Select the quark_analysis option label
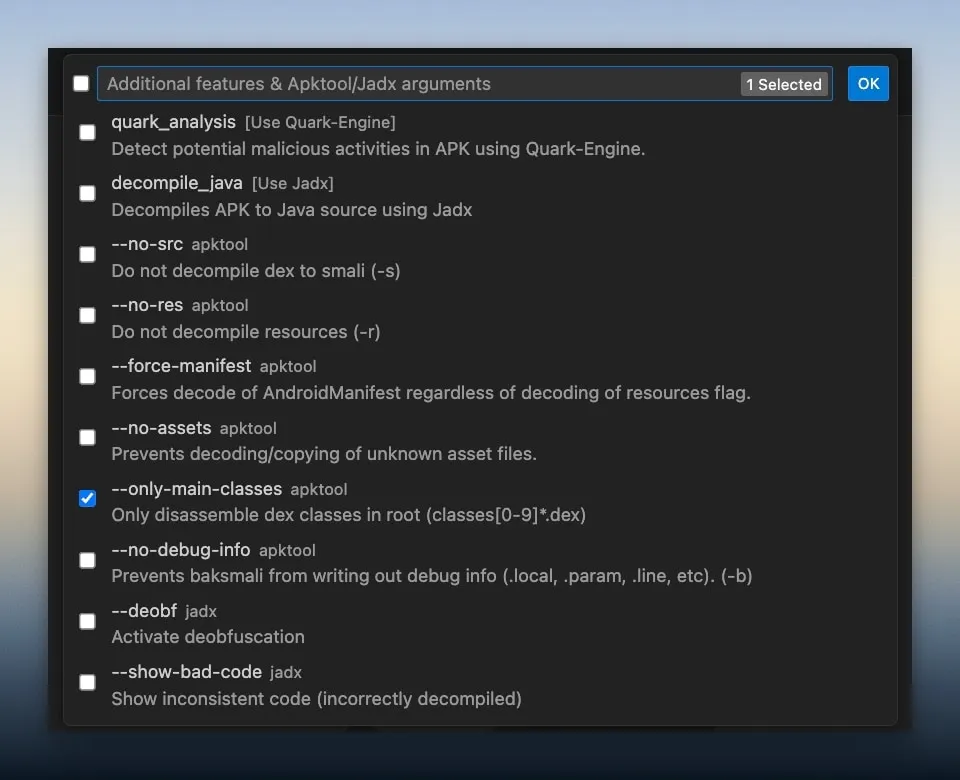The width and height of the screenshot is (960, 780). [x=173, y=122]
